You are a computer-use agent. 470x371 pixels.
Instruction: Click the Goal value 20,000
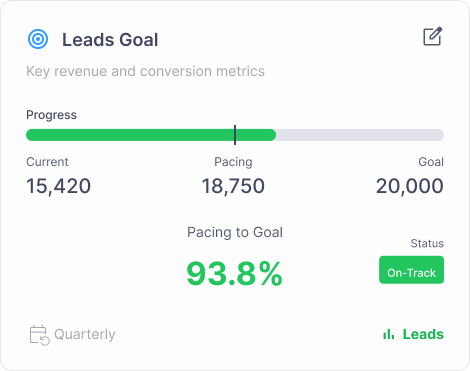(x=410, y=186)
